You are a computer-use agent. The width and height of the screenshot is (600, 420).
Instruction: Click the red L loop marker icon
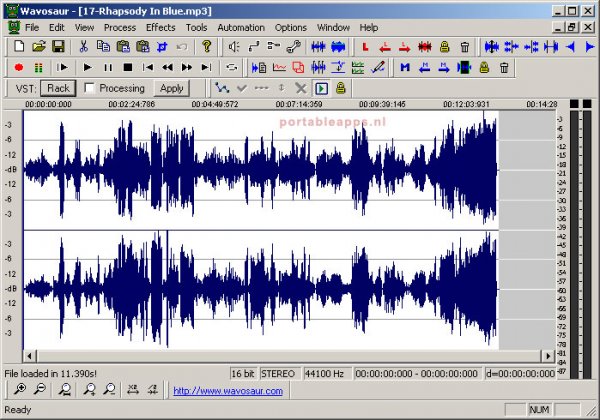[x=365, y=47]
